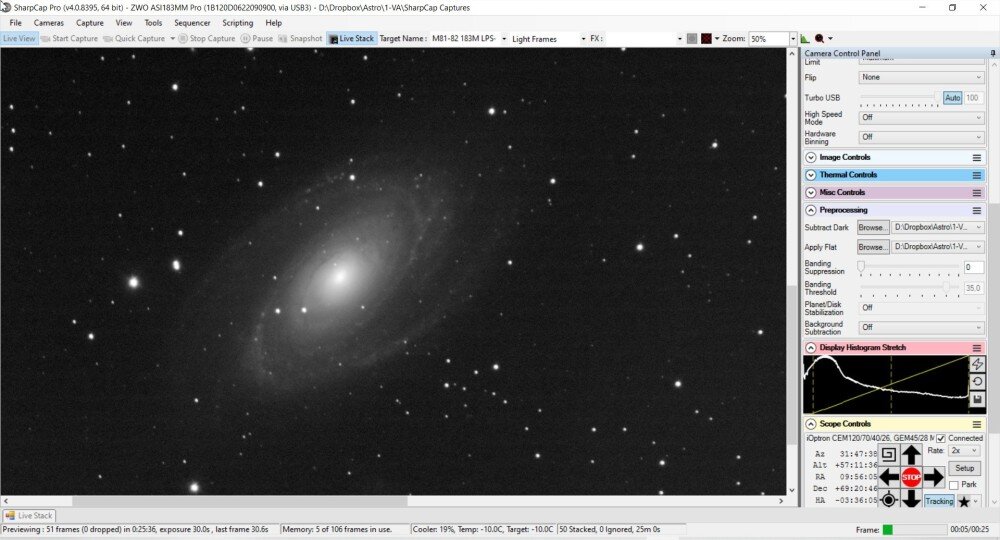The height and width of the screenshot is (540, 1000).
Task: Open the Preprocessing hamburger menu
Action: (976, 210)
